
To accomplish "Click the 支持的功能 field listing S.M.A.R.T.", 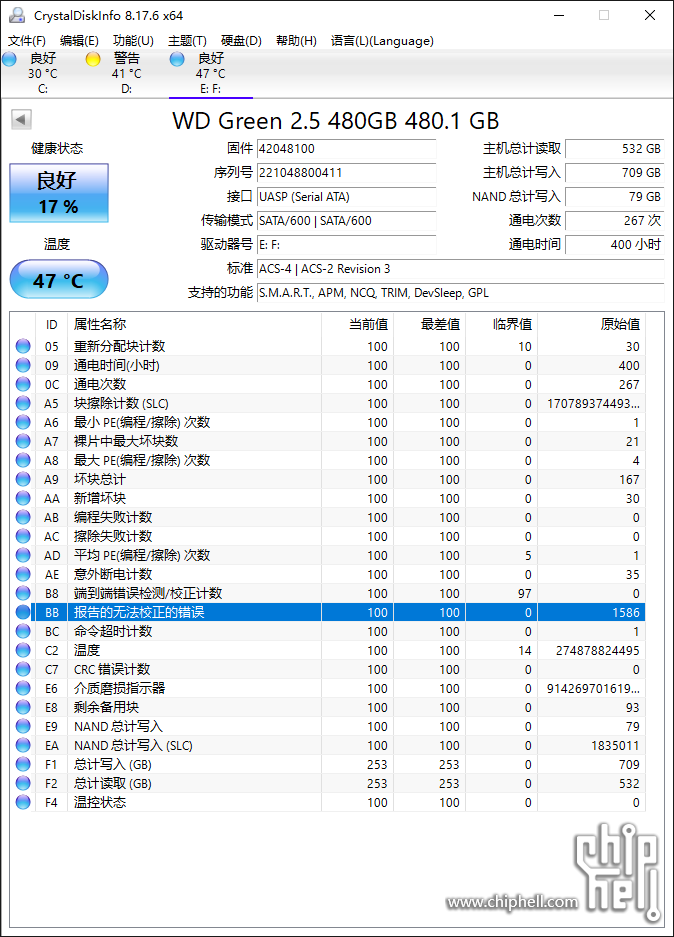I will [461, 293].
